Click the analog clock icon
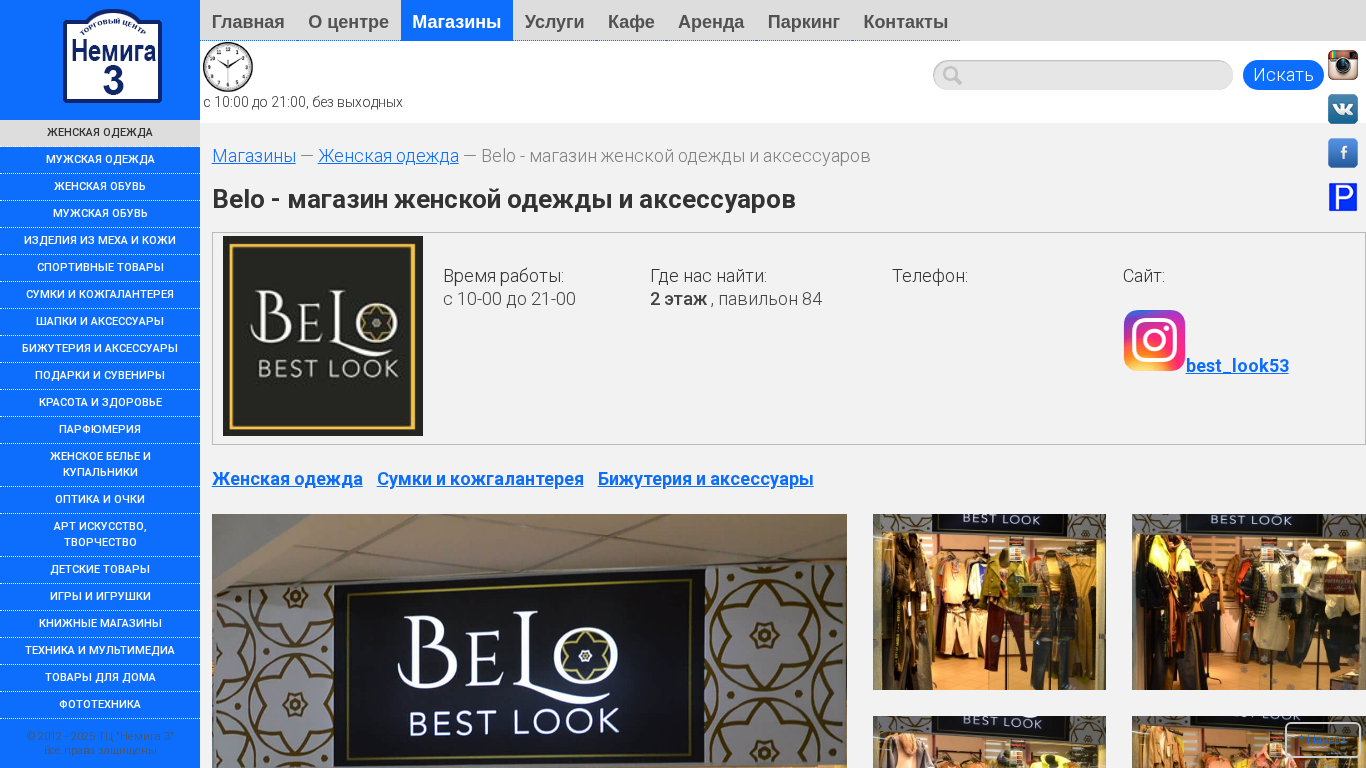Image resolution: width=1366 pixels, height=768 pixels. 228,67
